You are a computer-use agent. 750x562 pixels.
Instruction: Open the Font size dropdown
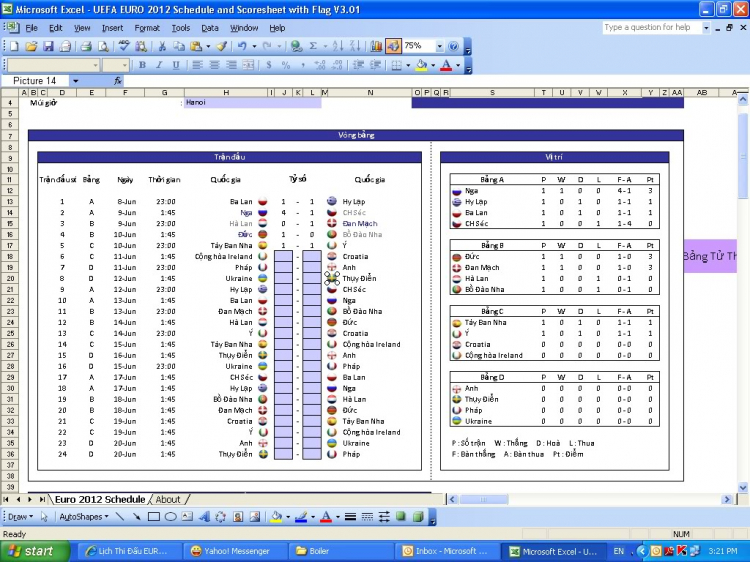pos(125,65)
